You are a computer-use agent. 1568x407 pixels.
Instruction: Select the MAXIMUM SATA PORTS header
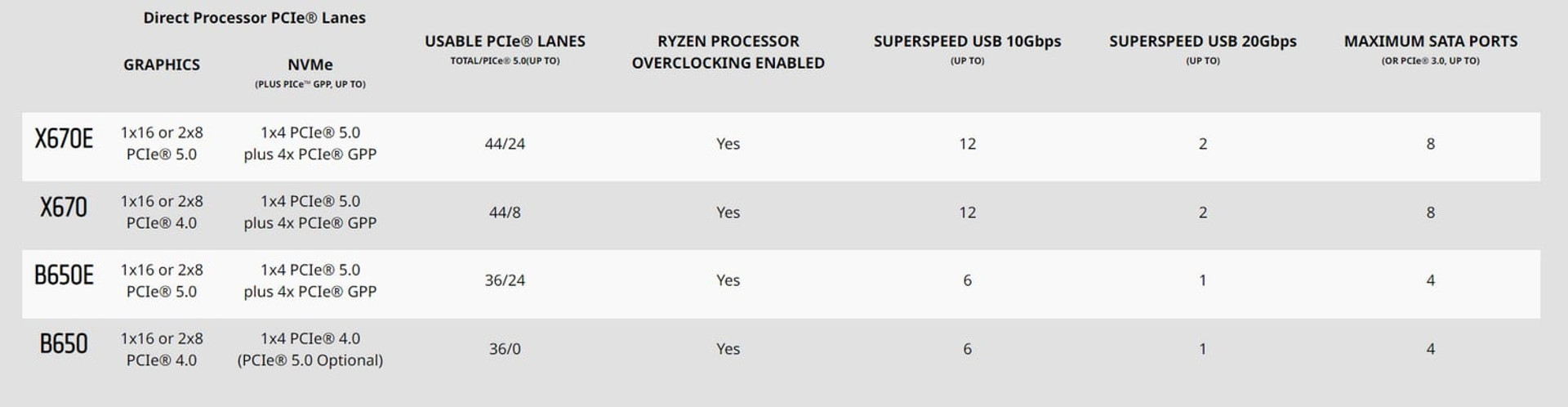pyautogui.click(x=1431, y=41)
